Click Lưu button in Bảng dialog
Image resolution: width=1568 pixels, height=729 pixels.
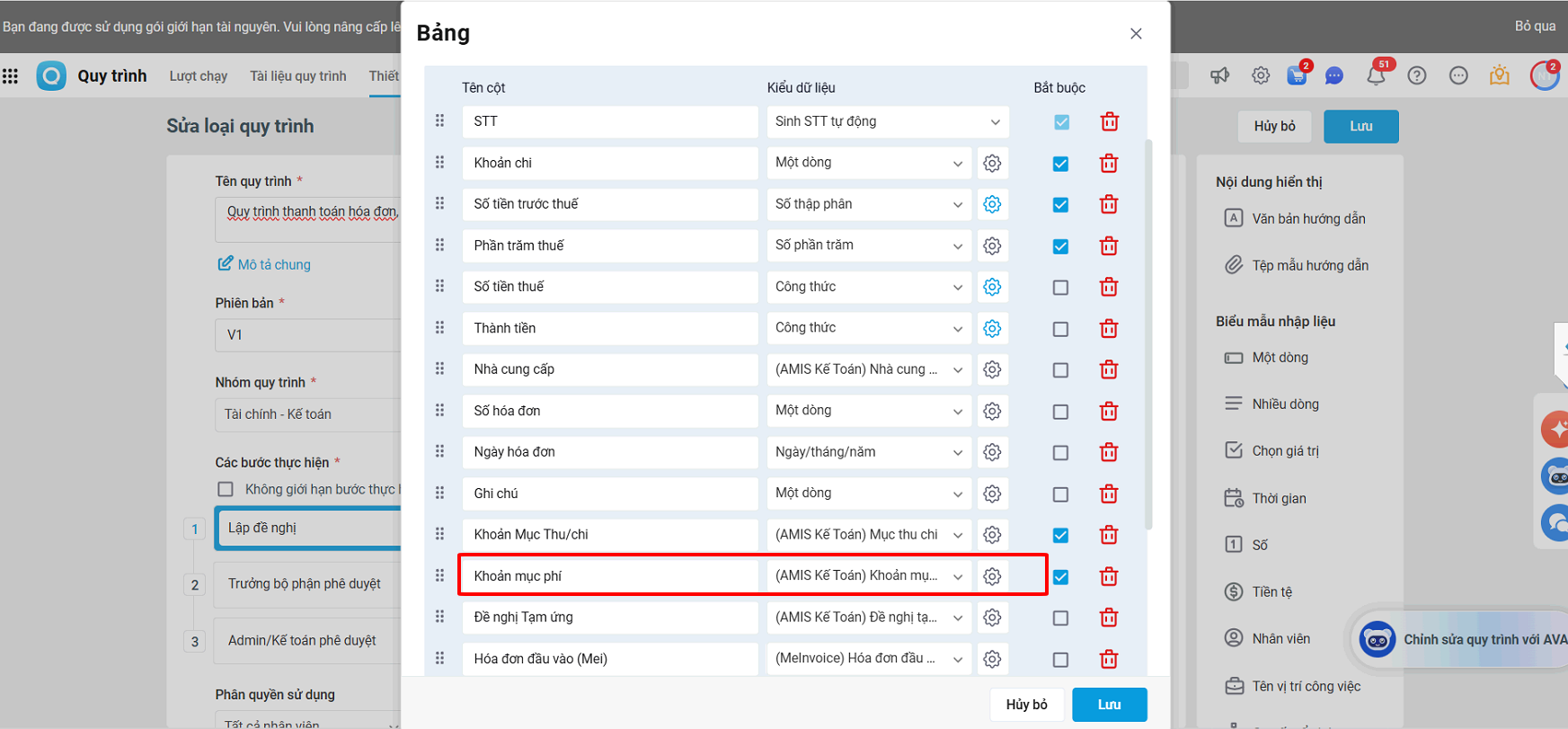point(1109,705)
